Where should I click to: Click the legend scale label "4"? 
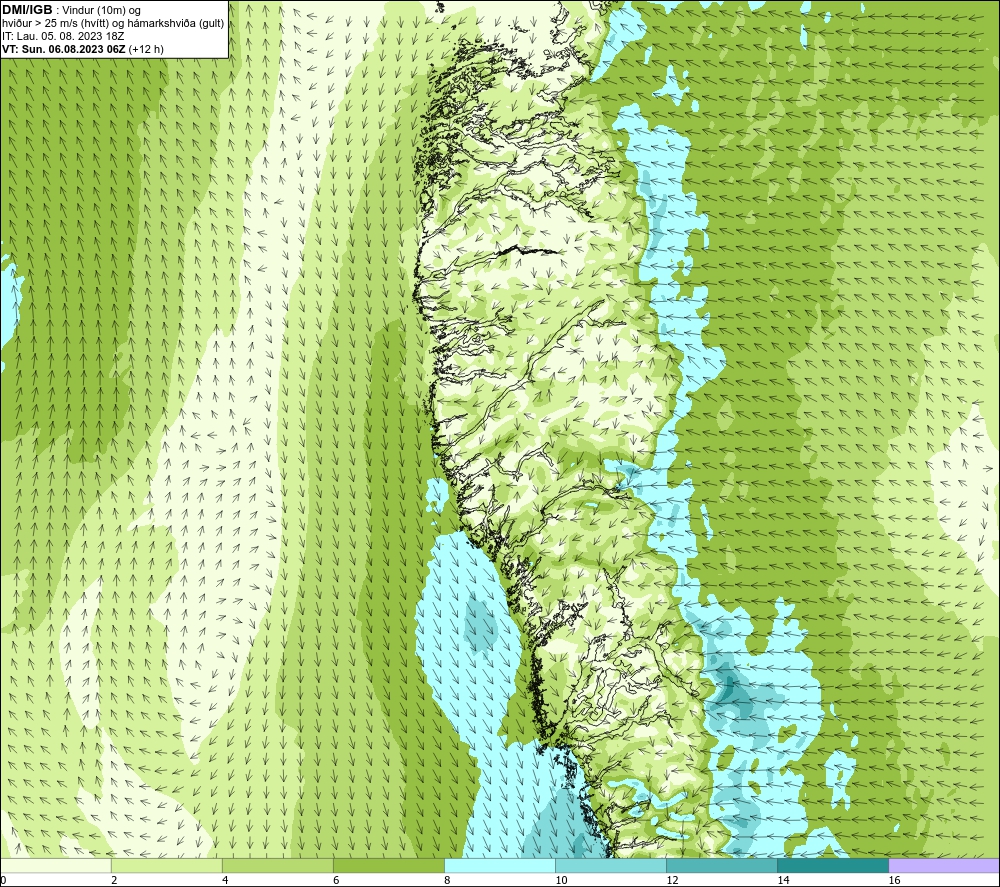pyautogui.click(x=224, y=881)
